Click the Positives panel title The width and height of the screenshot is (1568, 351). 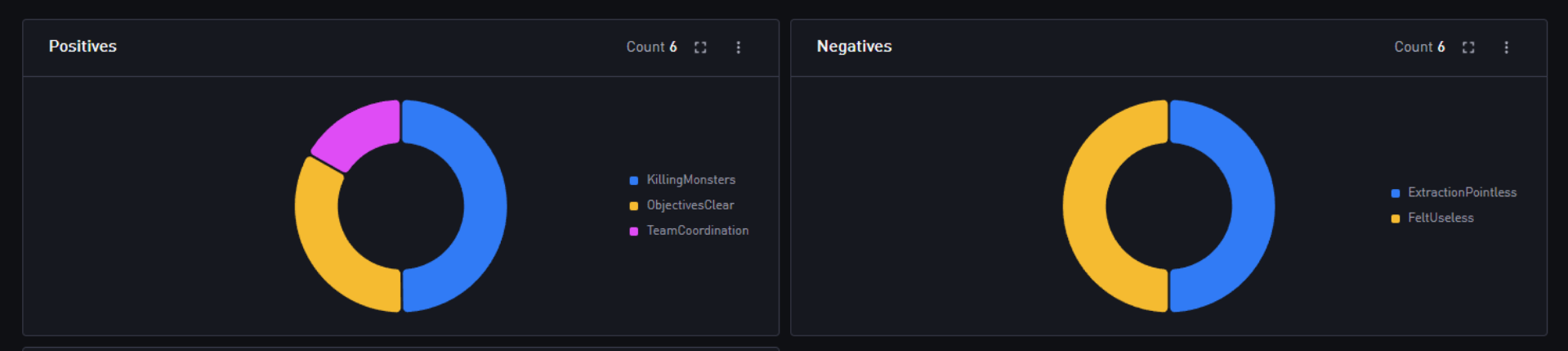[83, 47]
